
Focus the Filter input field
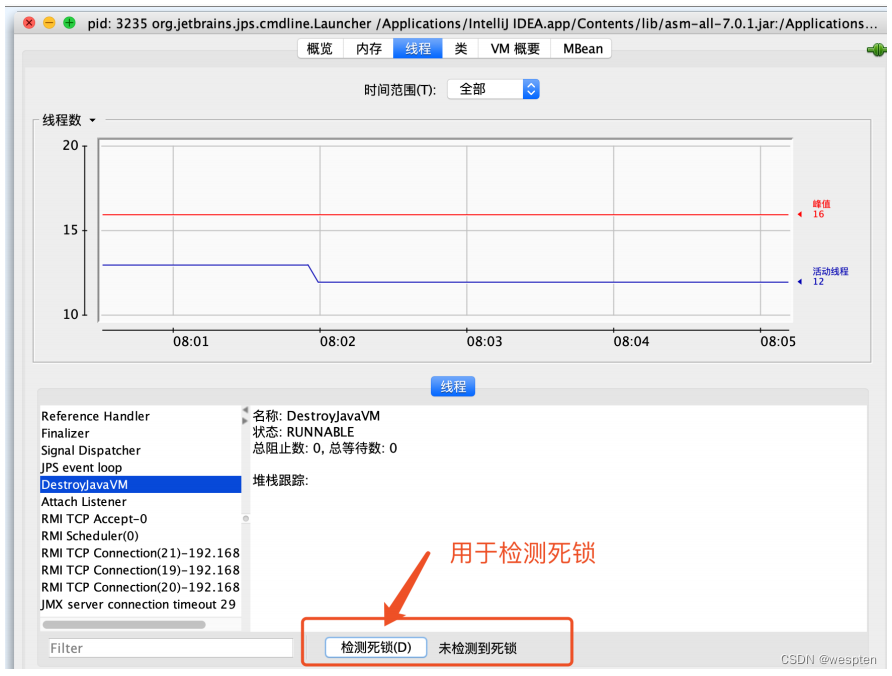pos(171,648)
